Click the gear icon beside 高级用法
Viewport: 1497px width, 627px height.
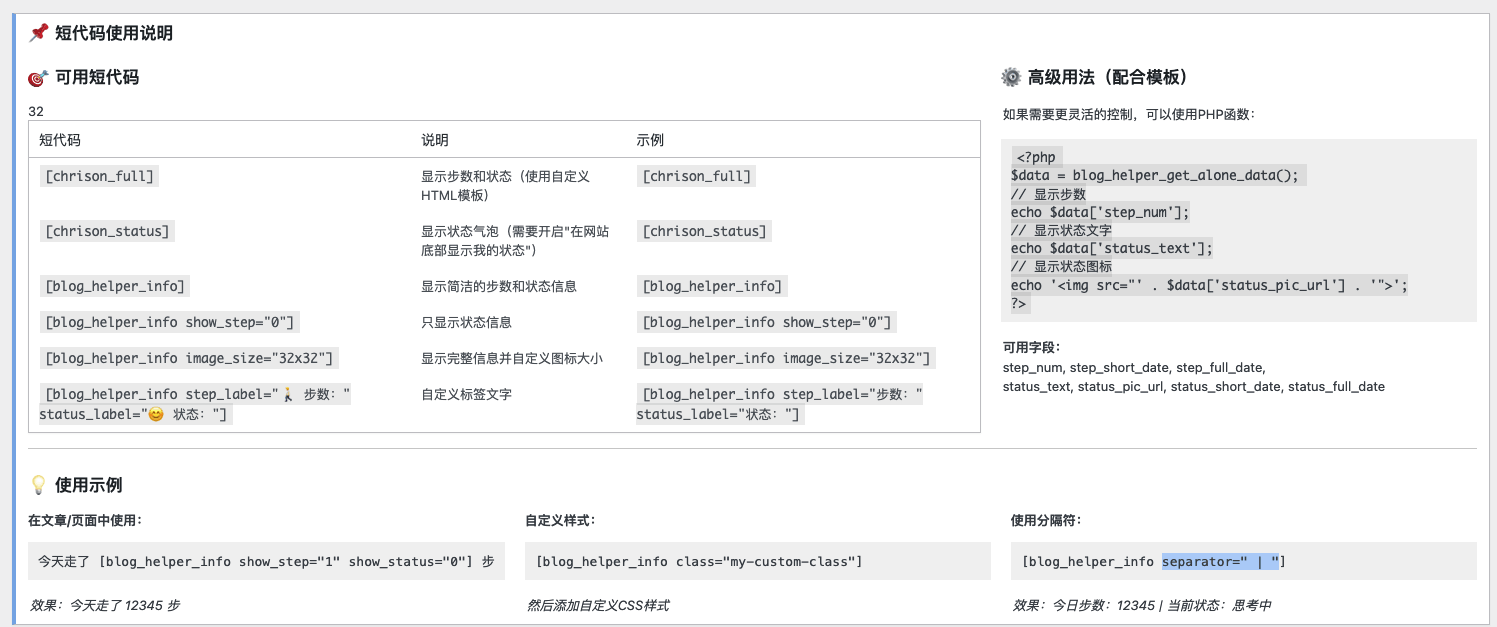click(x=1011, y=77)
